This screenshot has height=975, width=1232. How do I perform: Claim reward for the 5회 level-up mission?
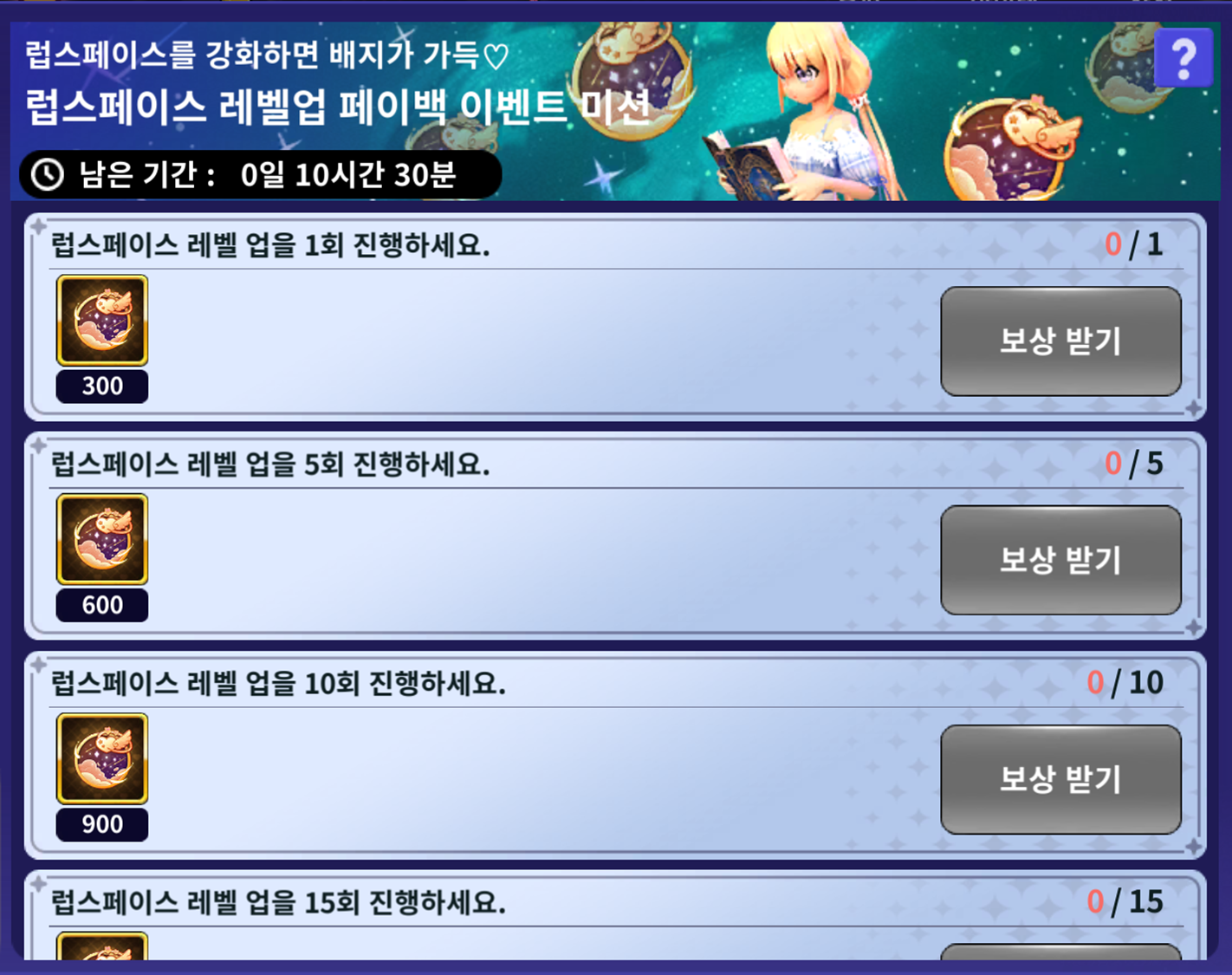point(1060,560)
